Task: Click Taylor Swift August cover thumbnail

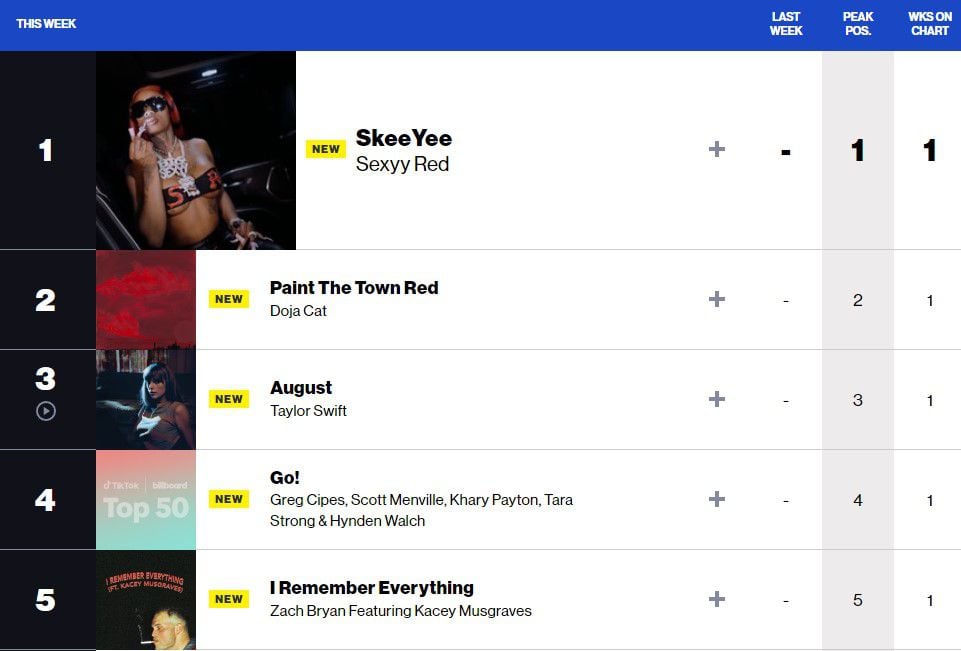Action: point(146,399)
